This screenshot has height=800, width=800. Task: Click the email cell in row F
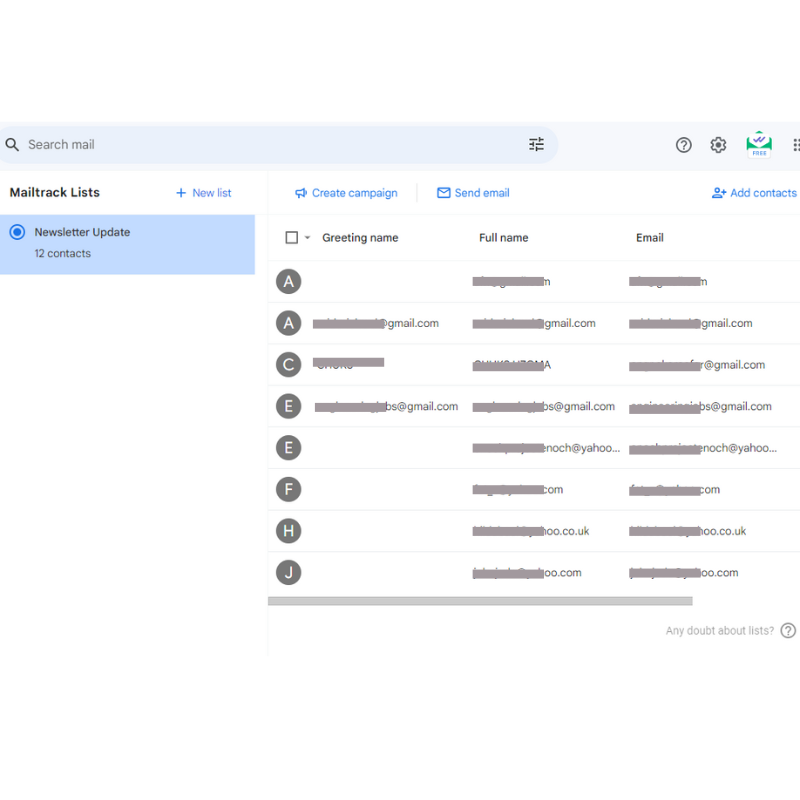674,490
